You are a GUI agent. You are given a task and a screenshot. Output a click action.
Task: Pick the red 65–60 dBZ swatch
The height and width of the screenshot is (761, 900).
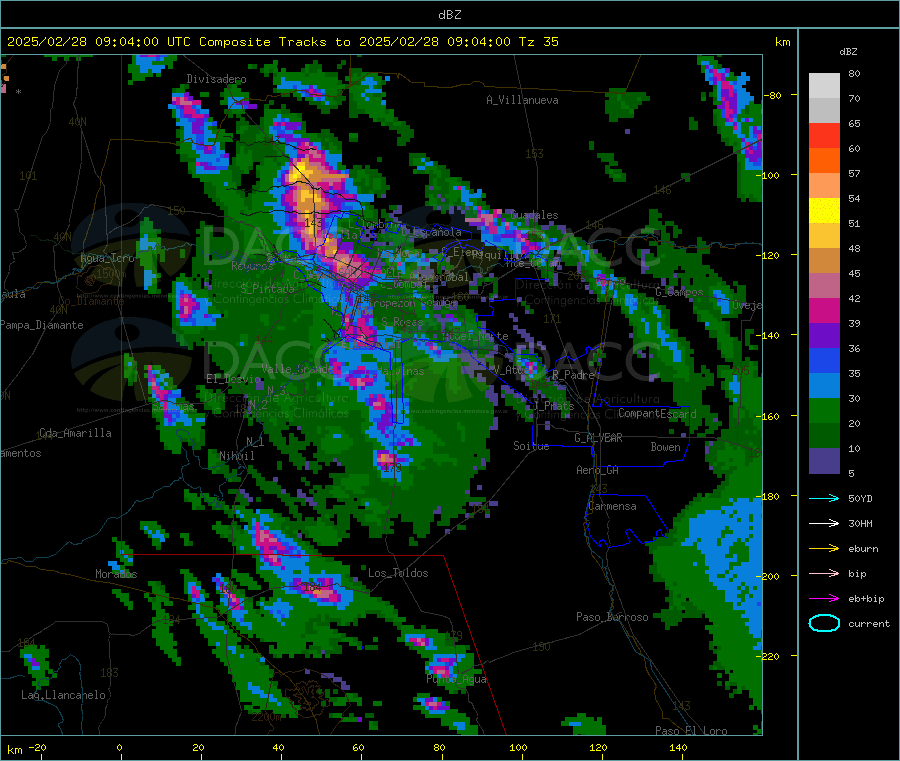(824, 135)
